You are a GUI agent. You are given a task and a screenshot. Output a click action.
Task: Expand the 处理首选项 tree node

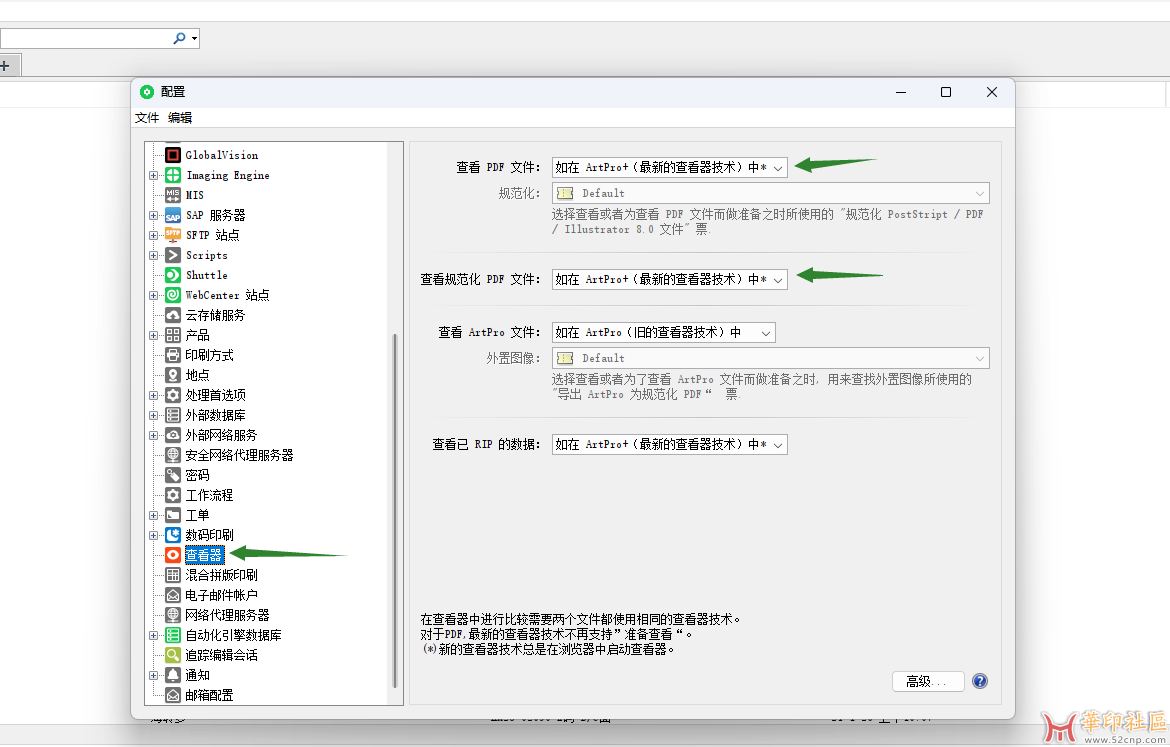click(x=153, y=396)
